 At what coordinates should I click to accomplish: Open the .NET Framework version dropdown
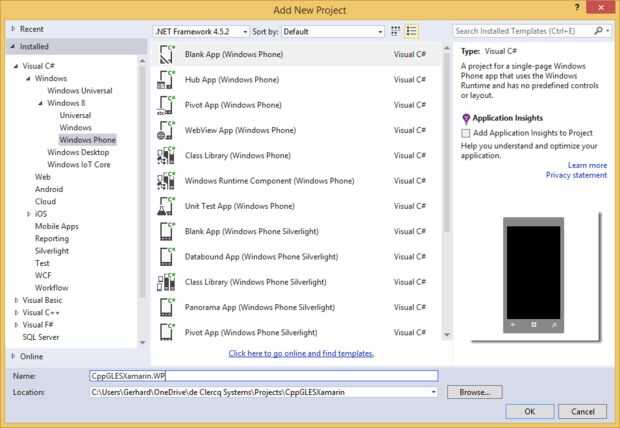(x=201, y=32)
